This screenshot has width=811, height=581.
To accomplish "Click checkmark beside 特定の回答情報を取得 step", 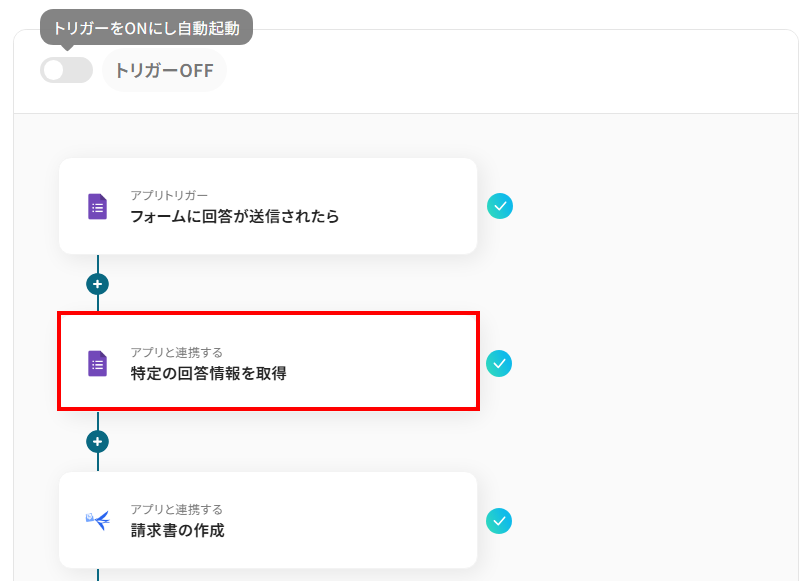I will [499, 363].
